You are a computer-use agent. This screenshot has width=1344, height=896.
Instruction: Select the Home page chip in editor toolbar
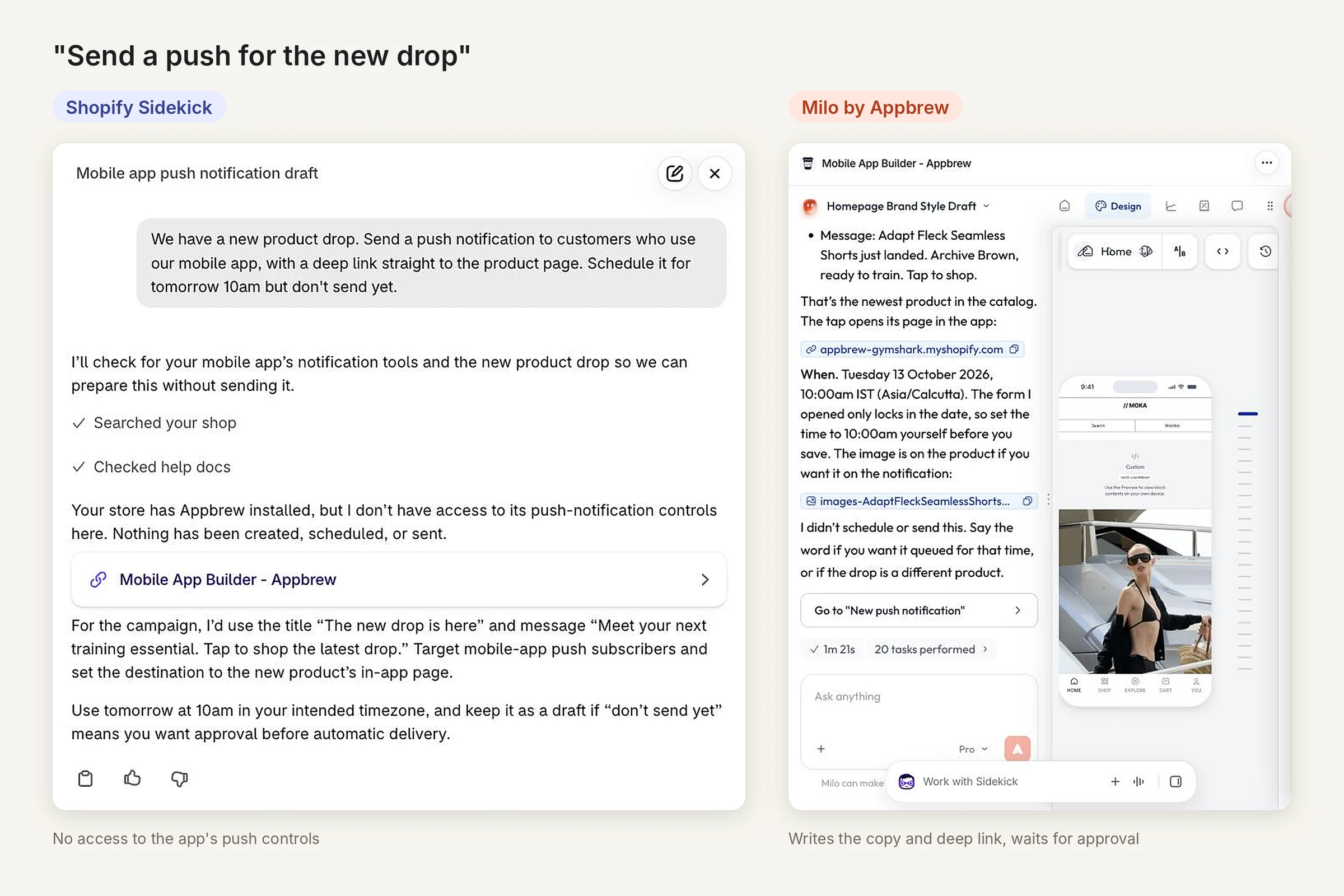tap(1116, 251)
